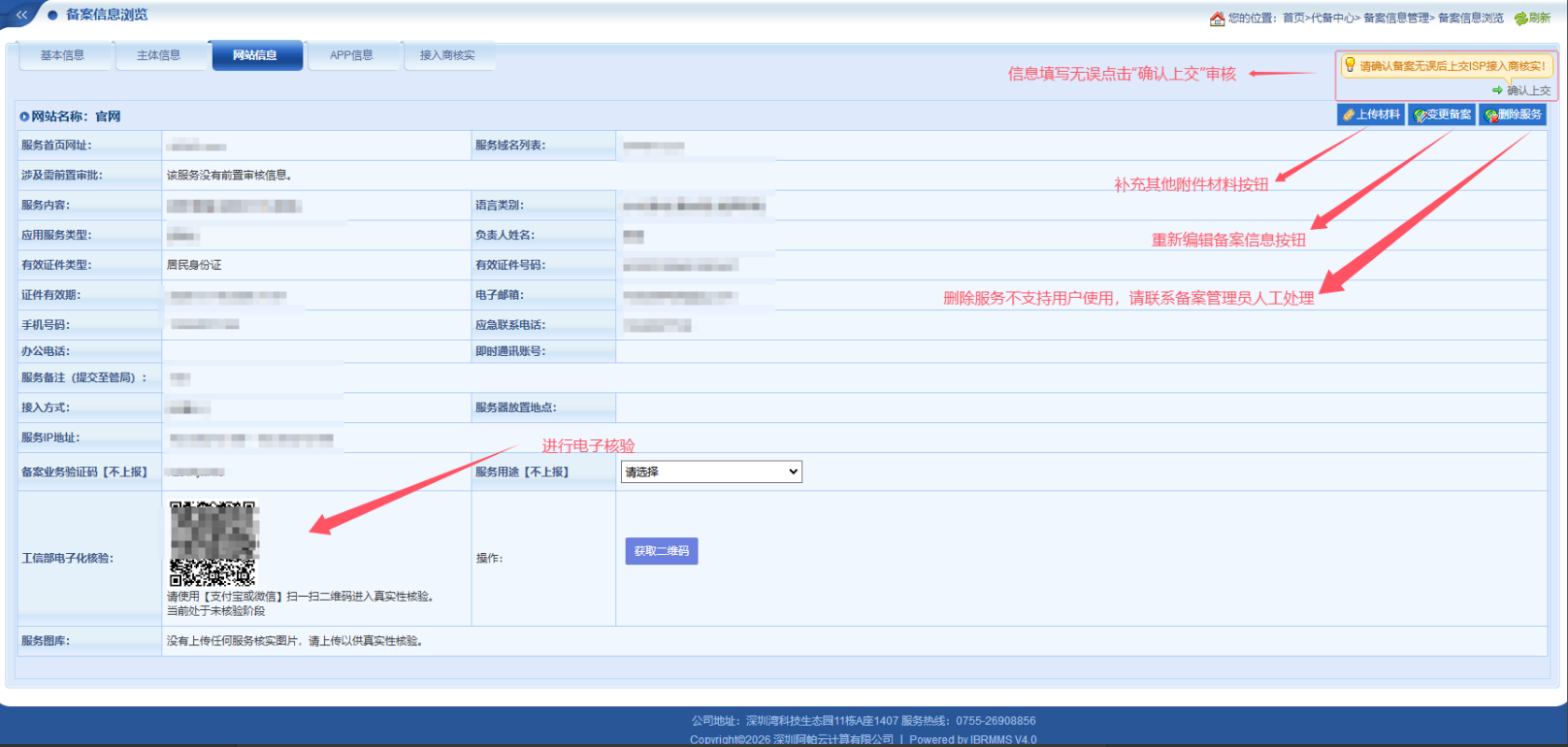This screenshot has height=747, width=1568.
Task: Click the green 刷新 refresh icon
Action: pyautogui.click(x=1520, y=18)
